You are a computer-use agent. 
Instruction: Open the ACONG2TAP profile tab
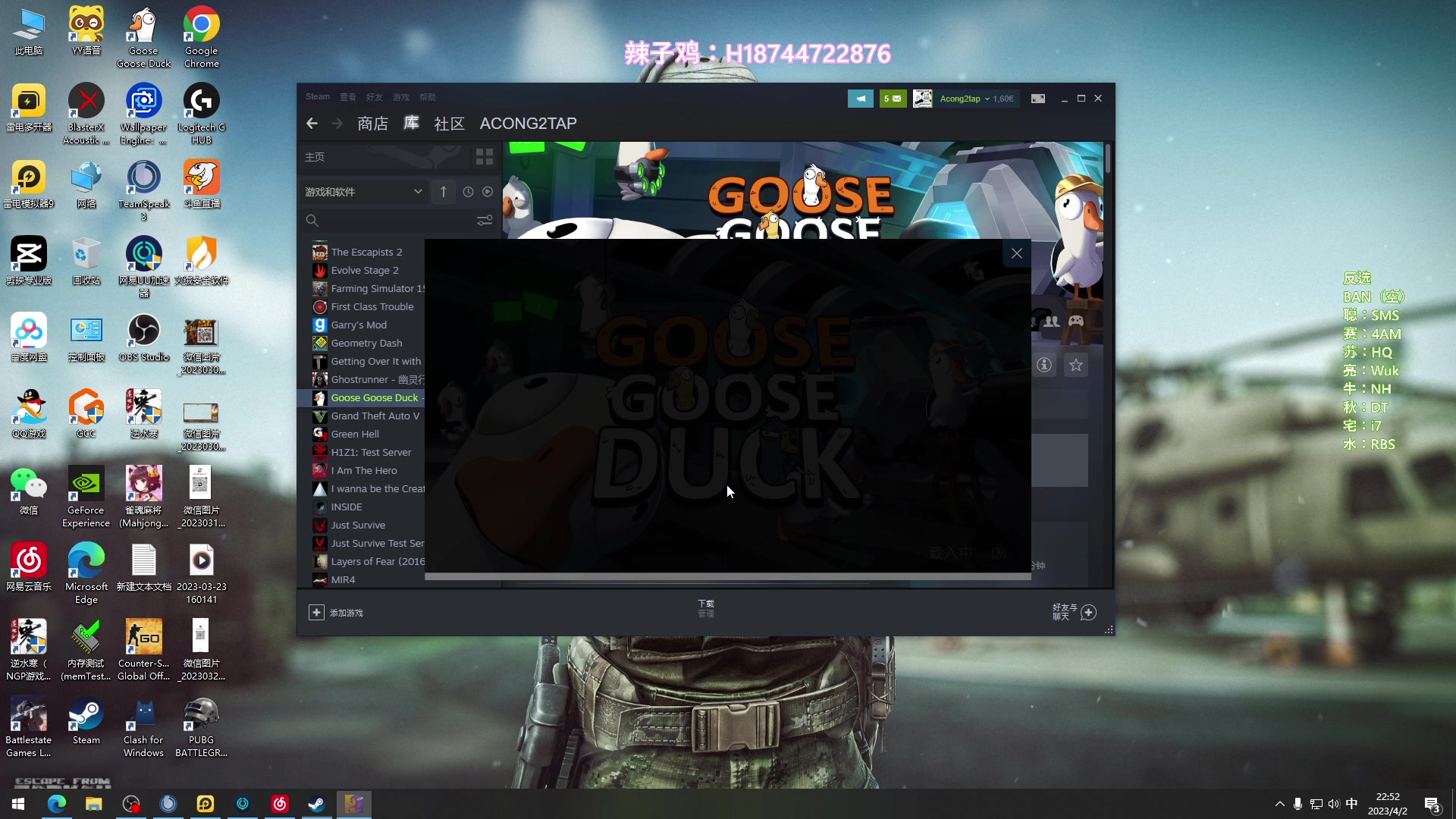529,124
